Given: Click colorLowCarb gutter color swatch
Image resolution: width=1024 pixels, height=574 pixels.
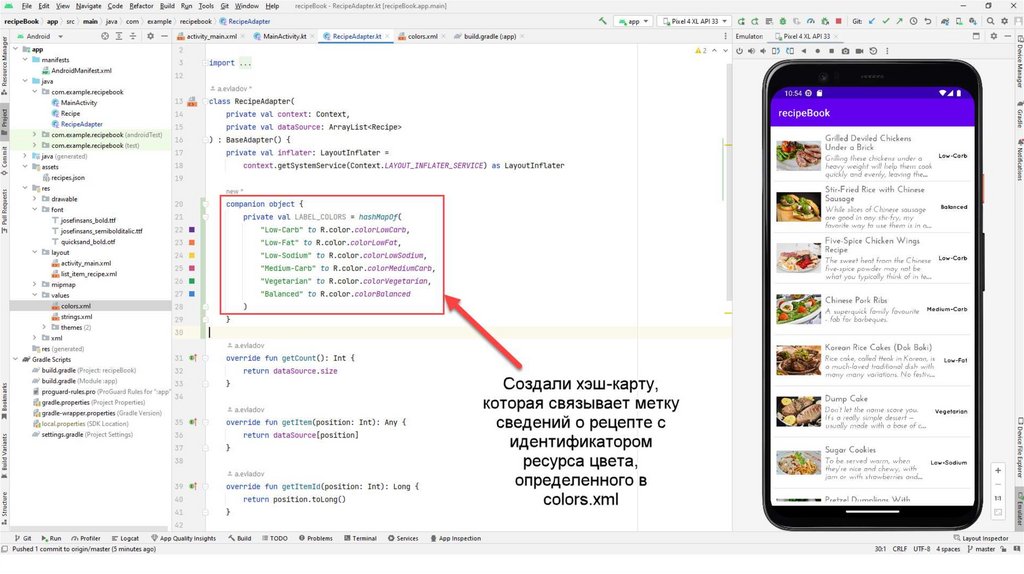Looking at the screenshot, I should pos(192,230).
